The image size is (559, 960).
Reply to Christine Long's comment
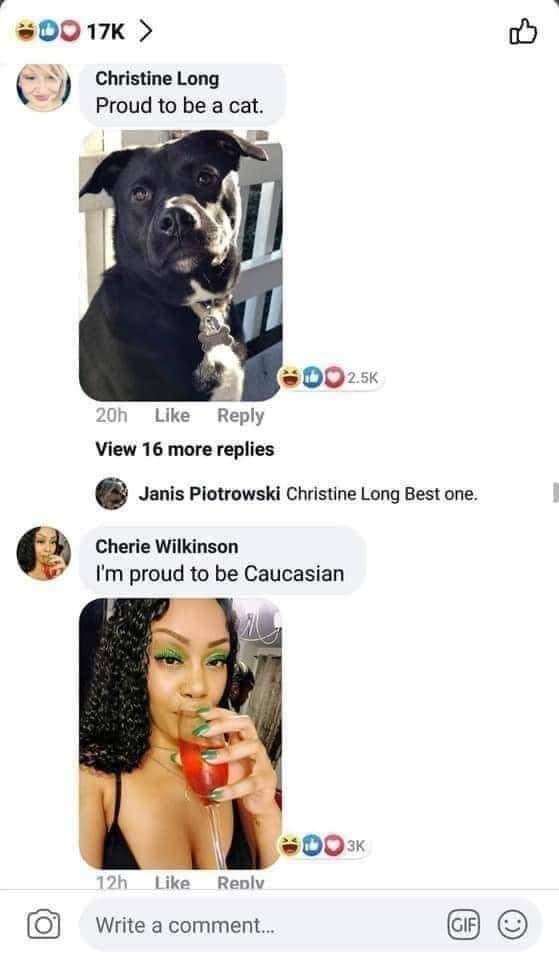click(x=241, y=416)
